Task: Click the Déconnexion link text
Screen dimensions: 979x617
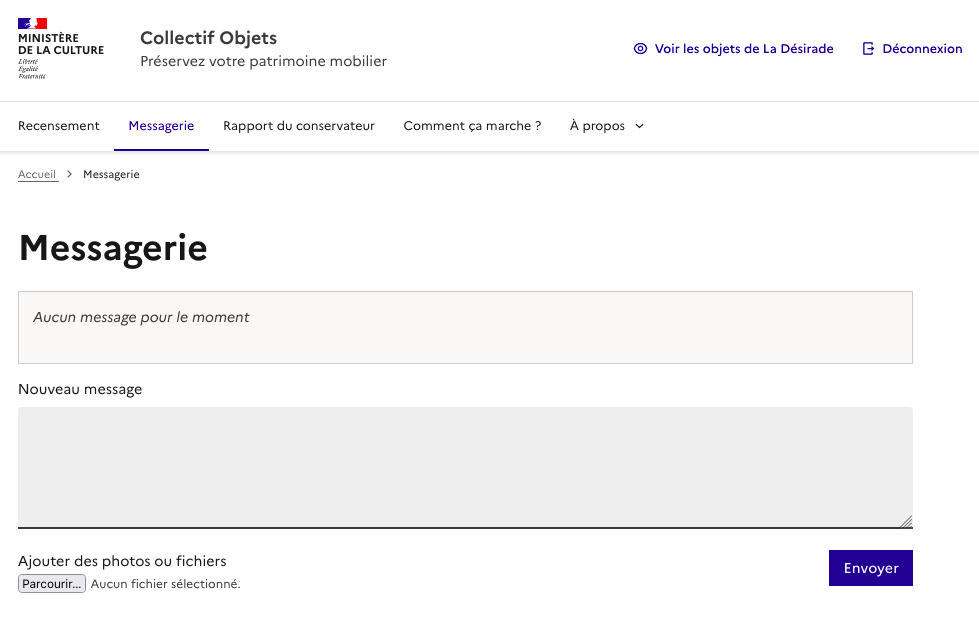Action: coord(922,49)
